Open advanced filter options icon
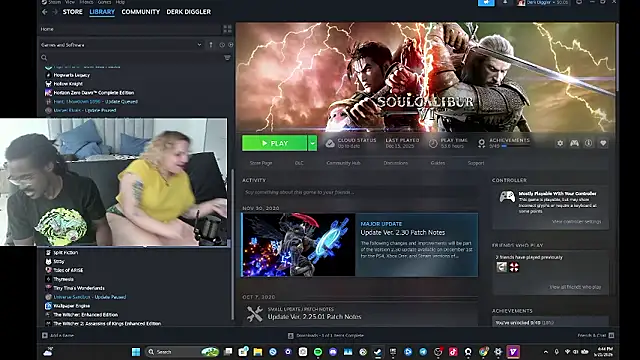The width and height of the screenshot is (640, 360). (227, 58)
